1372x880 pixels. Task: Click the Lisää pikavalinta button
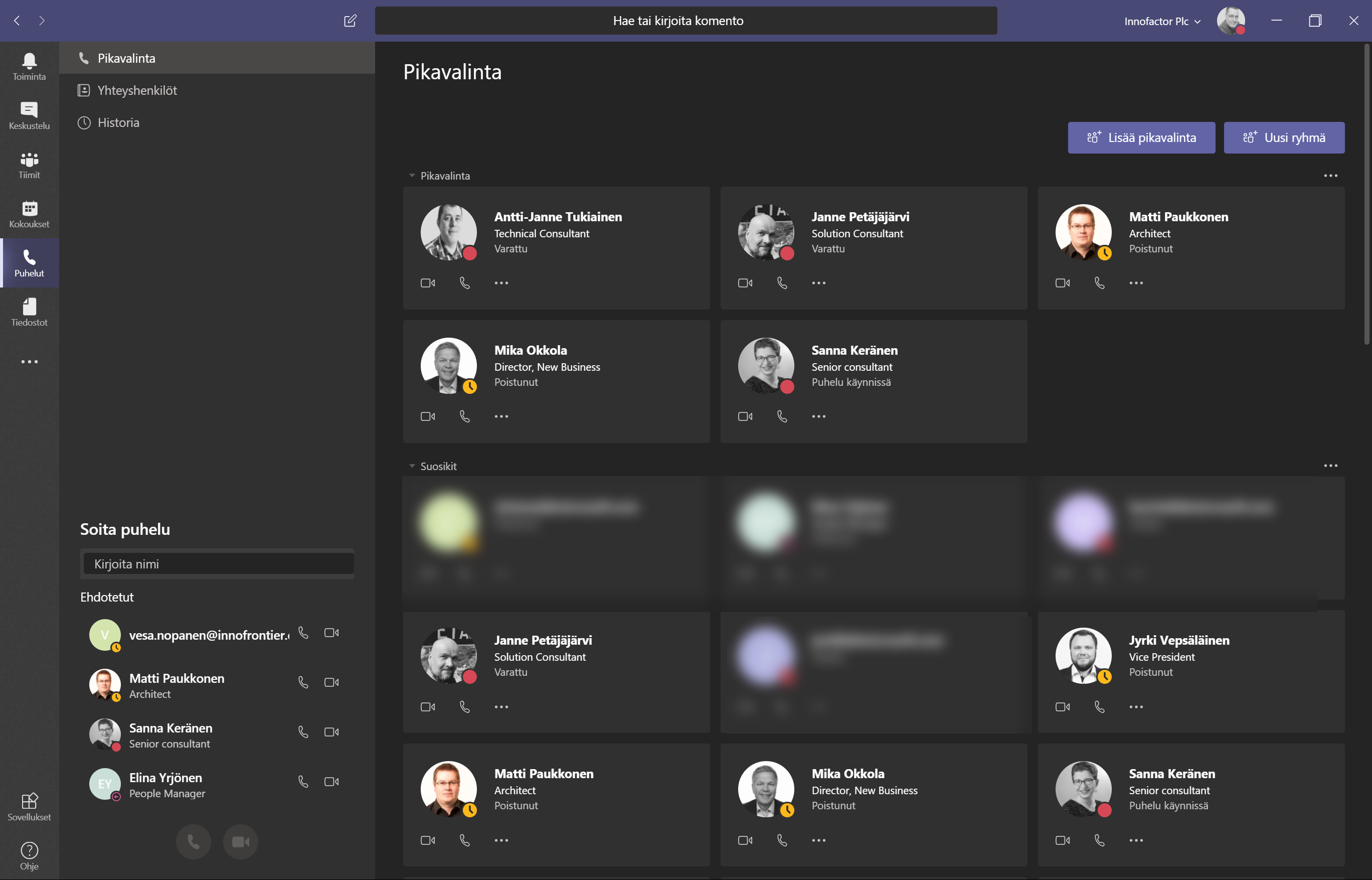(1141, 137)
